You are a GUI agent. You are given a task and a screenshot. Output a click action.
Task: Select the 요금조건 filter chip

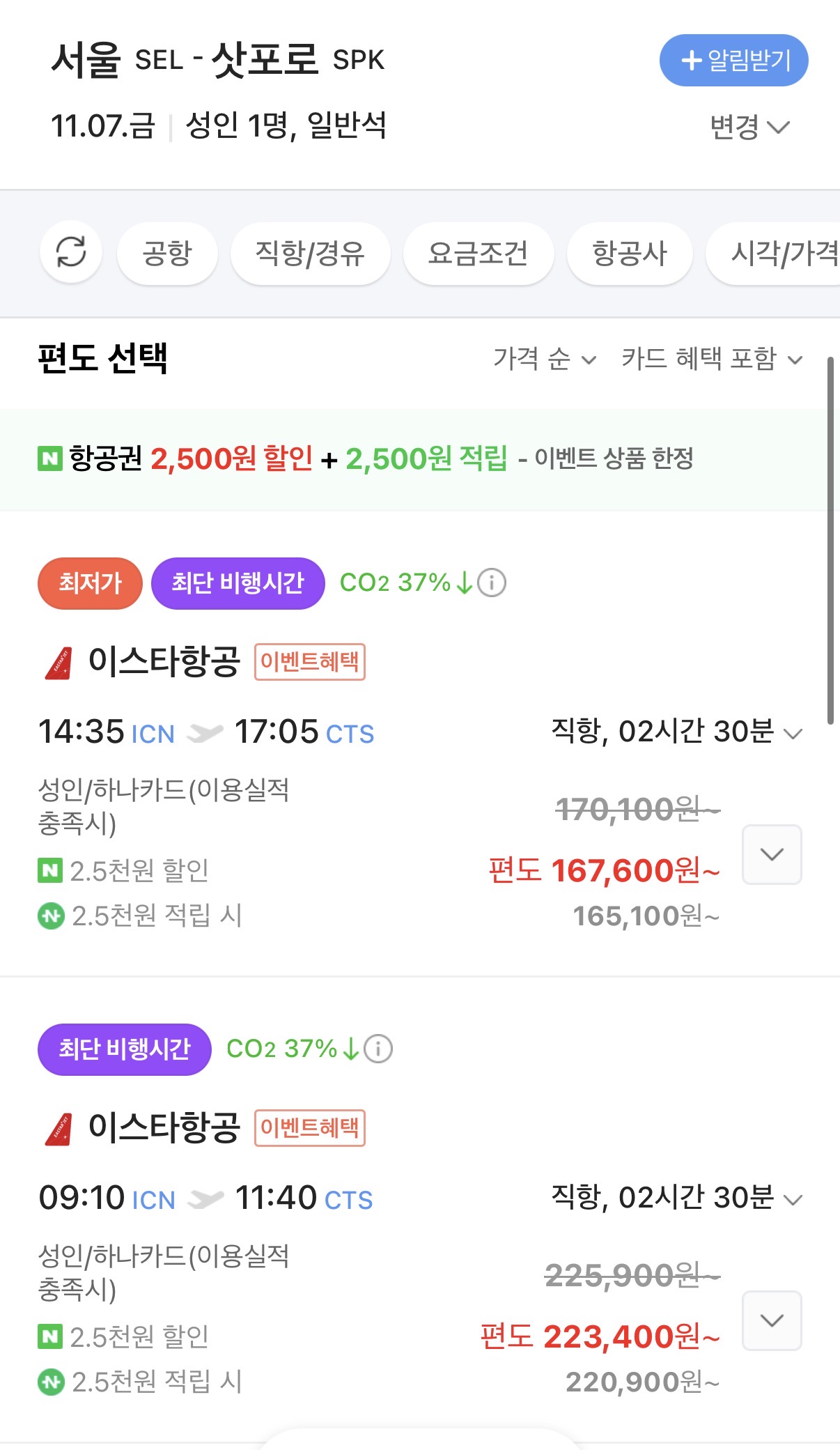tap(478, 253)
